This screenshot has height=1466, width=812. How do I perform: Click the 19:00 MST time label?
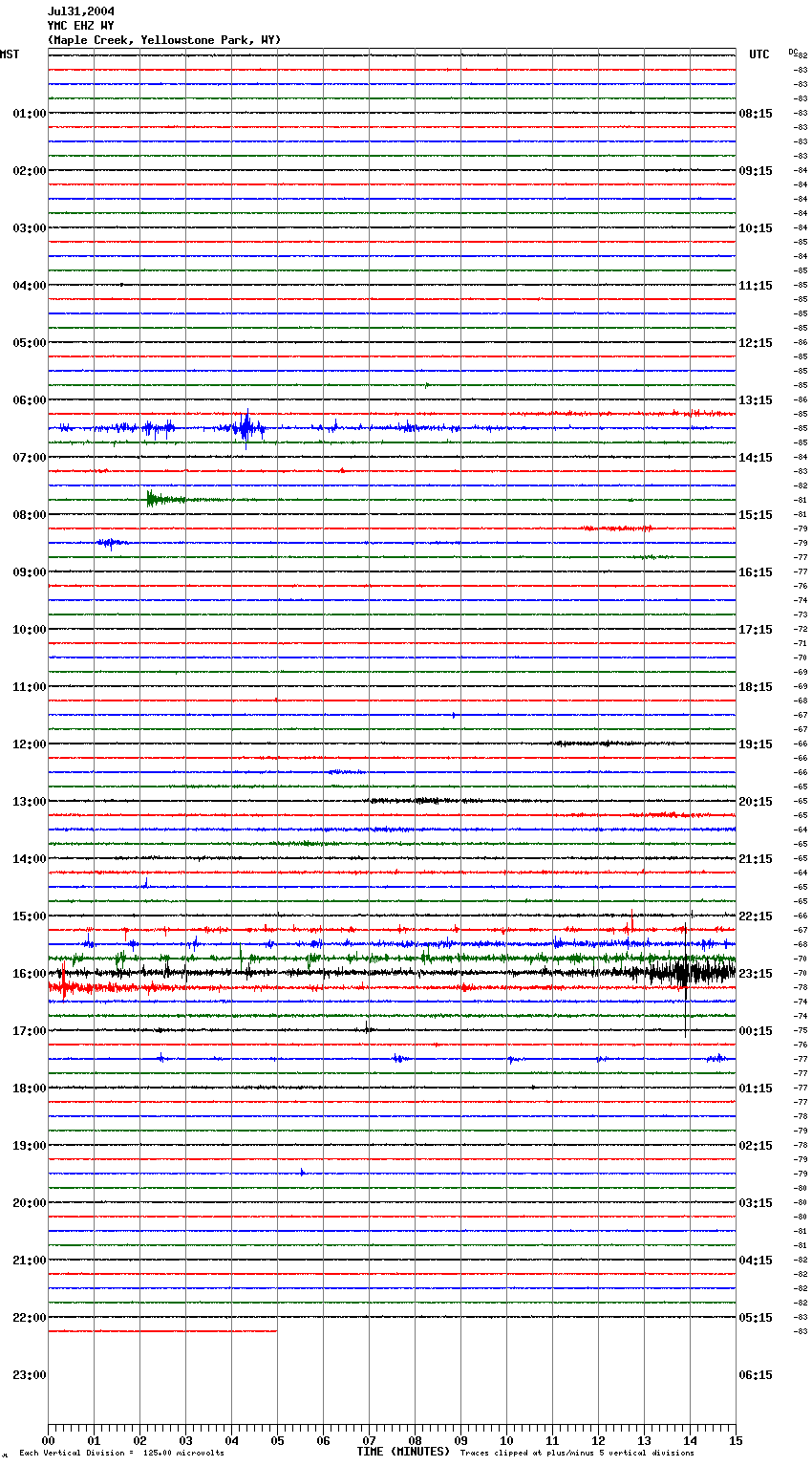(30, 1146)
